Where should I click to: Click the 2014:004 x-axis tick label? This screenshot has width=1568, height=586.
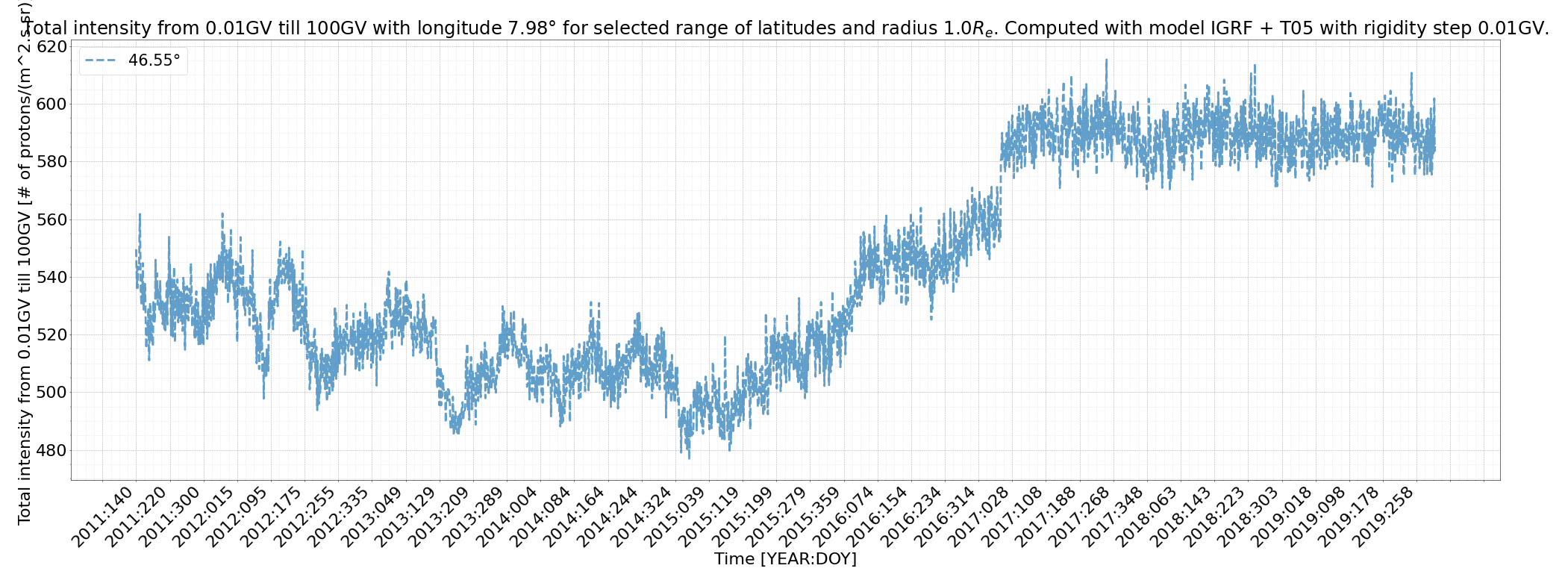(x=507, y=516)
